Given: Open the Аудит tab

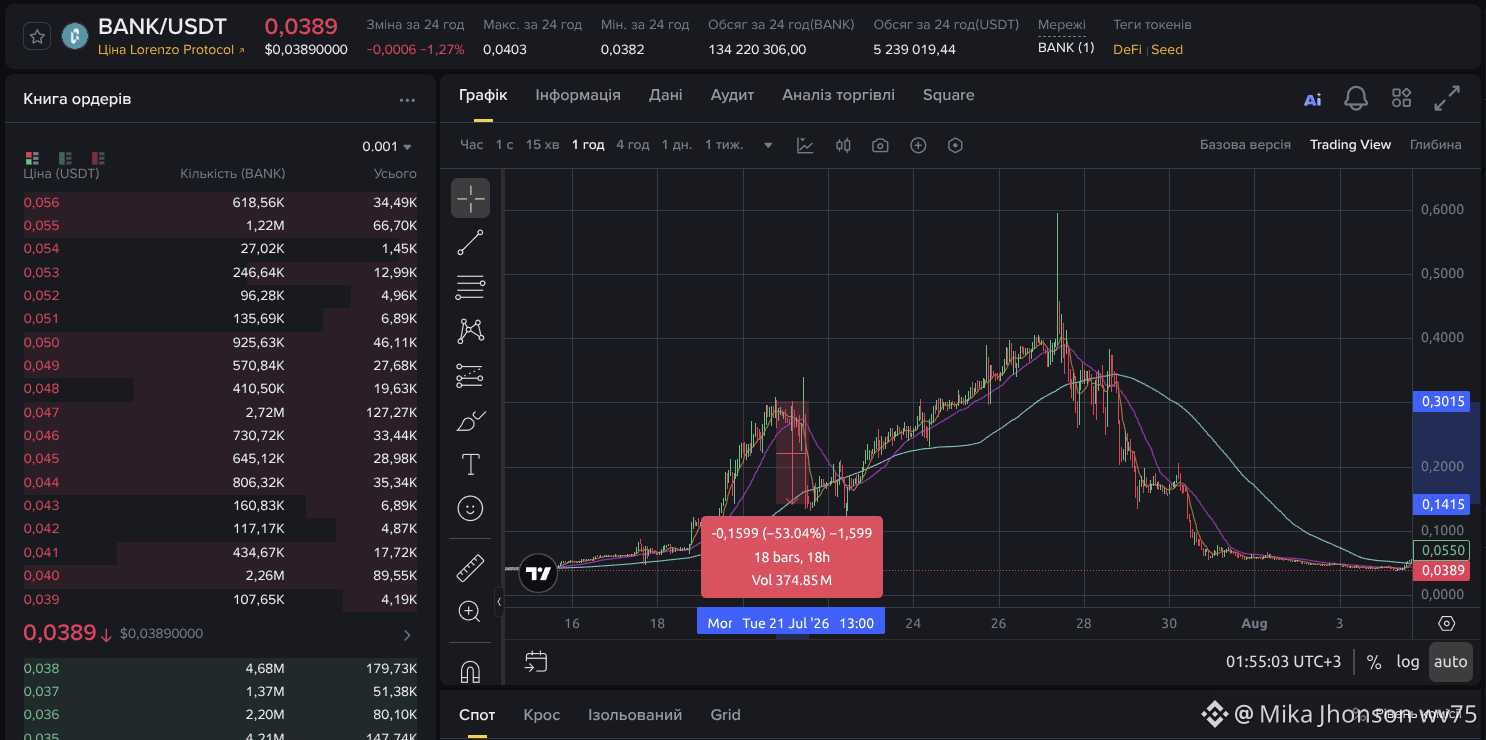Looking at the screenshot, I should 732,95.
